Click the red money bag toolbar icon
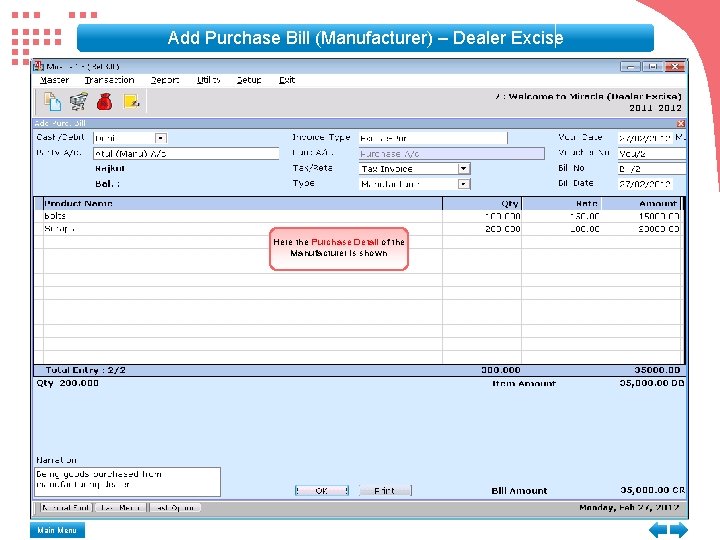Image resolution: width=720 pixels, height=540 pixels. [x=105, y=101]
